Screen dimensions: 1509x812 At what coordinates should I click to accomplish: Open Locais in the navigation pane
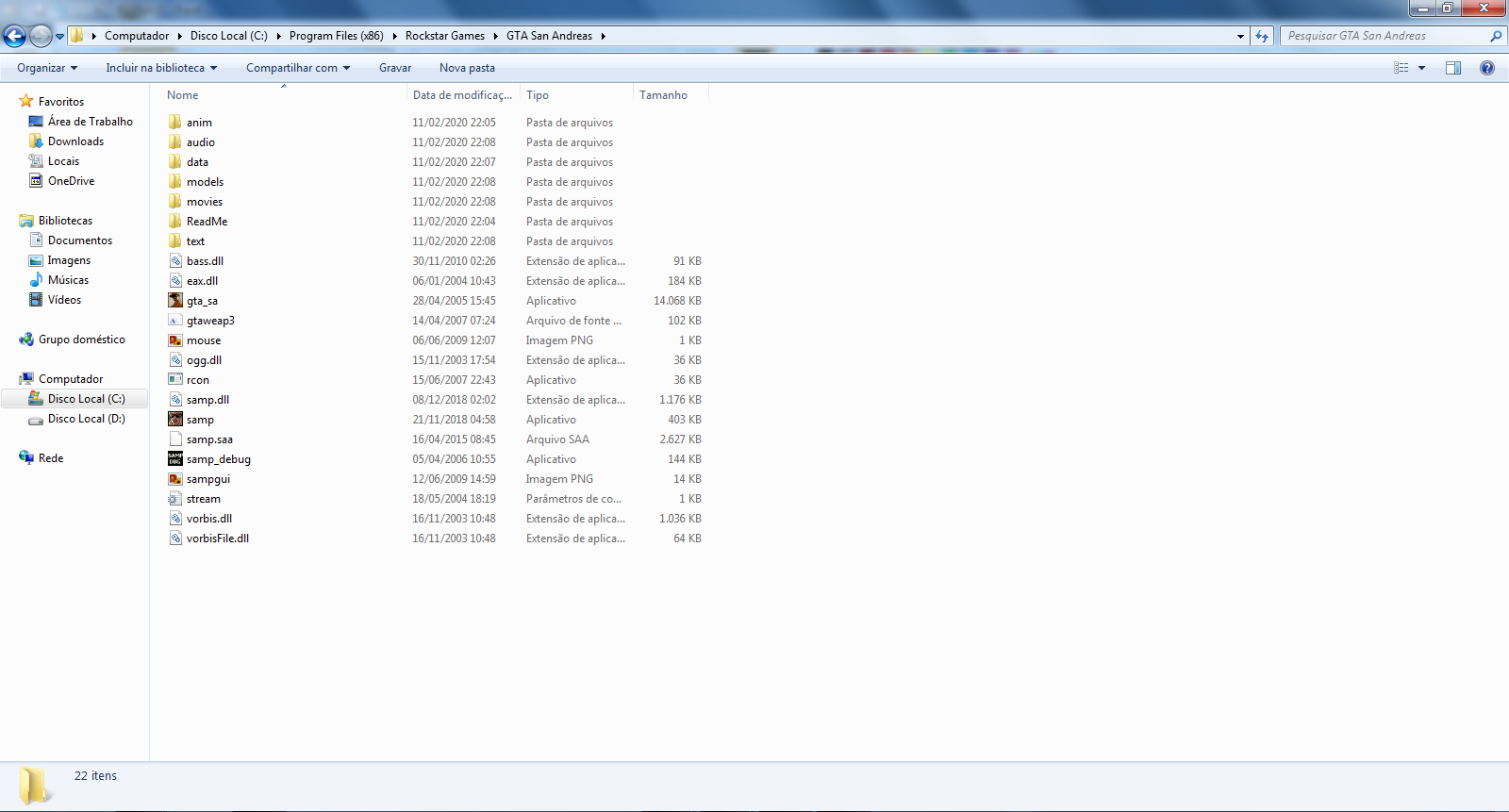click(x=64, y=160)
